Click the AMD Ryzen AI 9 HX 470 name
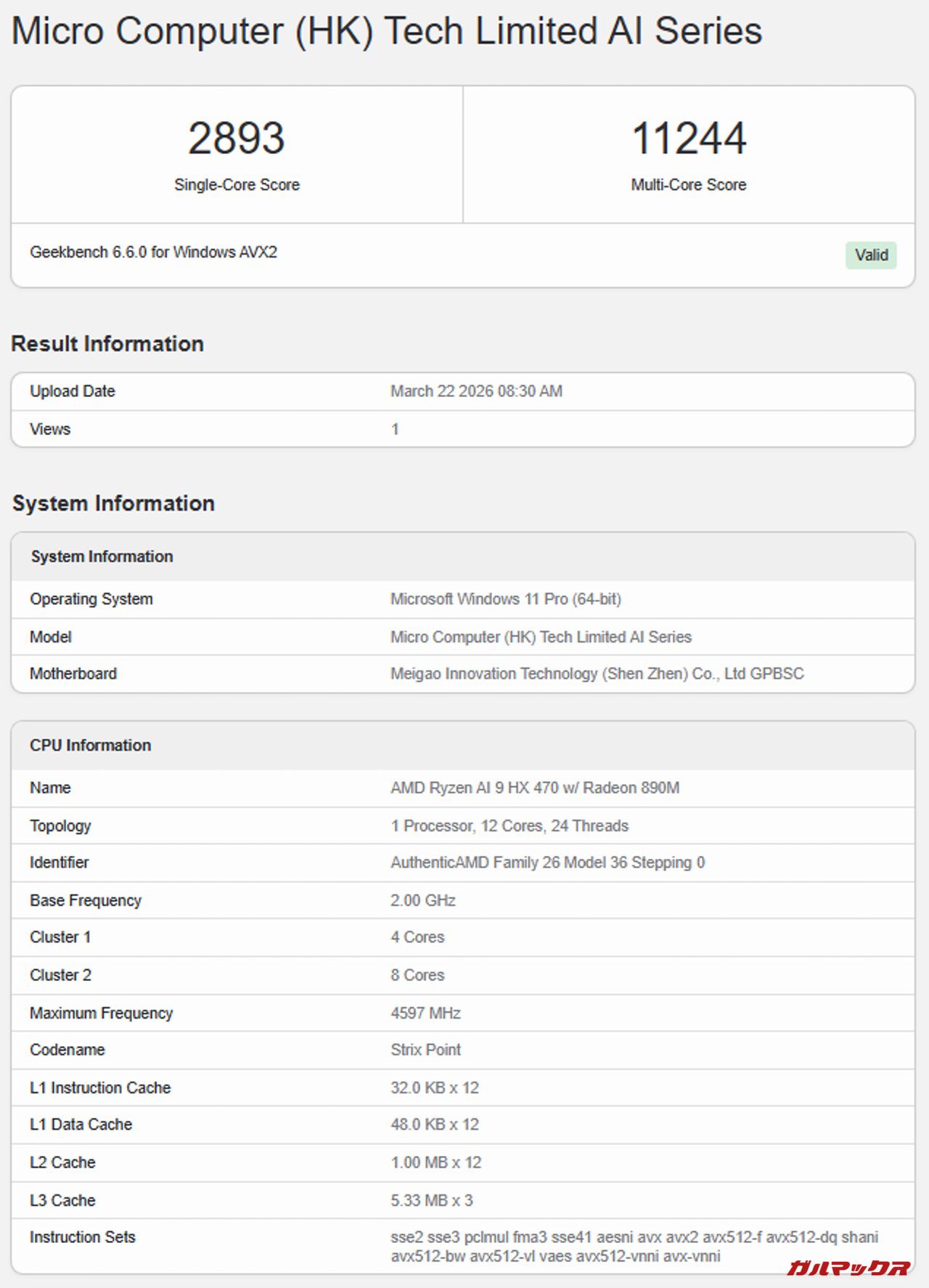 click(x=534, y=788)
